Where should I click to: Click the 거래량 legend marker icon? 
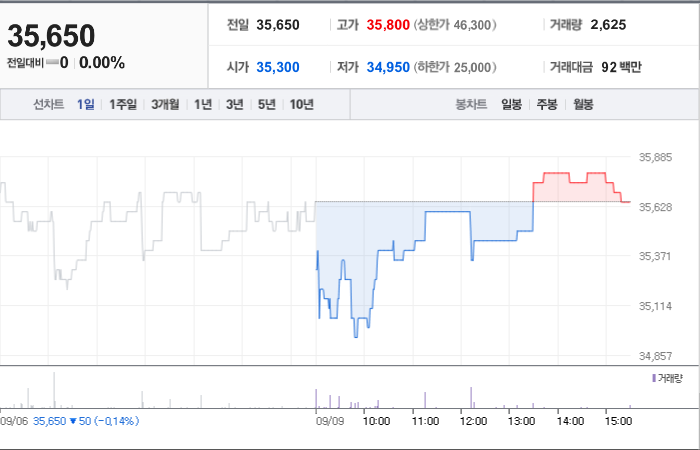tap(654, 379)
